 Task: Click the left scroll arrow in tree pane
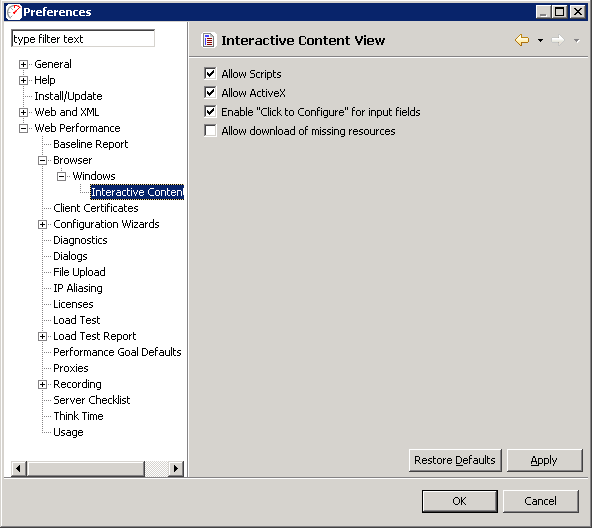(x=18, y=469)
